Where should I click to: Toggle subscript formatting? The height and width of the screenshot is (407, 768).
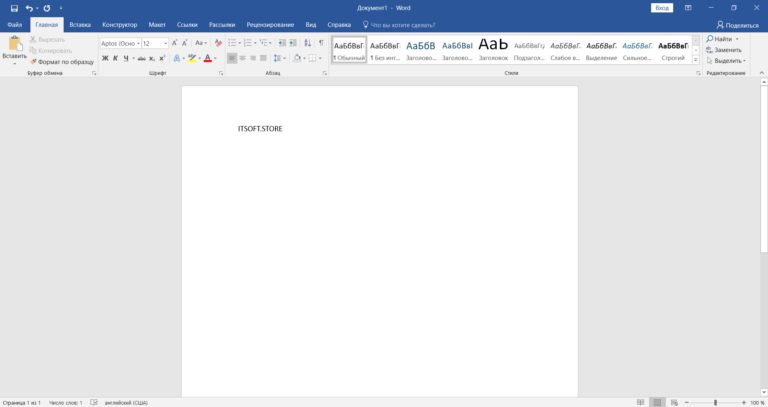click(x=152, y=58)
